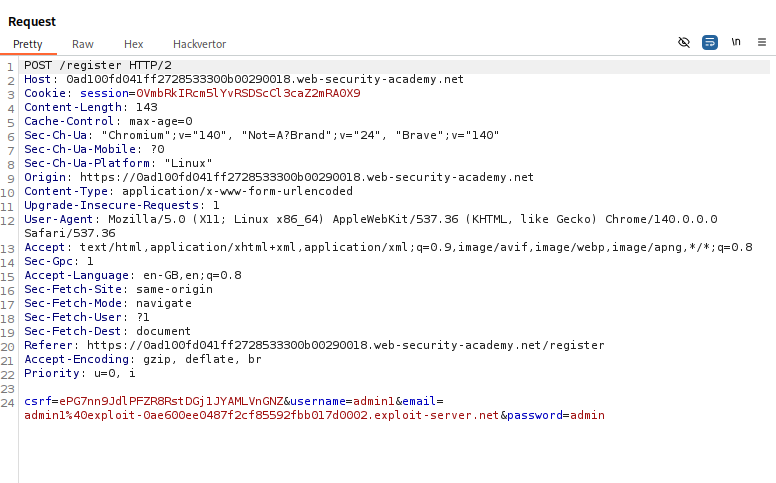Click line number 24 in gutter
The image size is (776, 483).
coord(10,401)
